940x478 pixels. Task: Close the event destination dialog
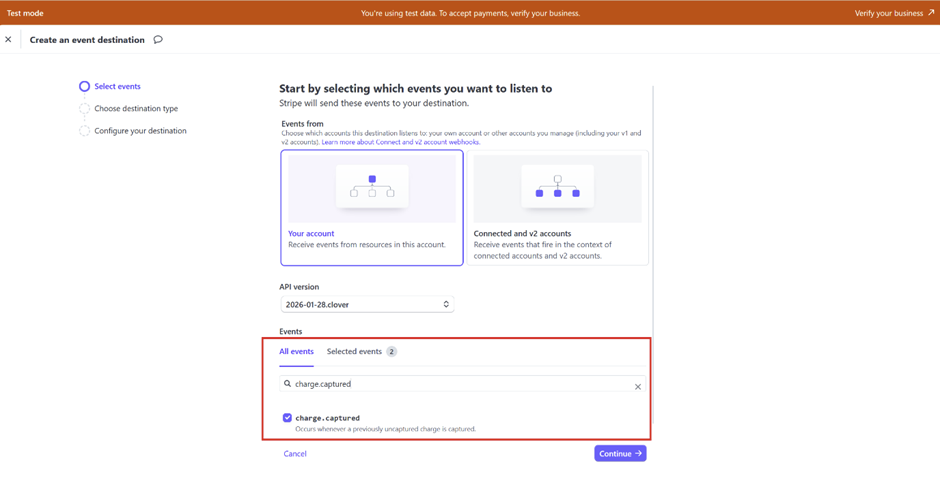click(9, 40)
